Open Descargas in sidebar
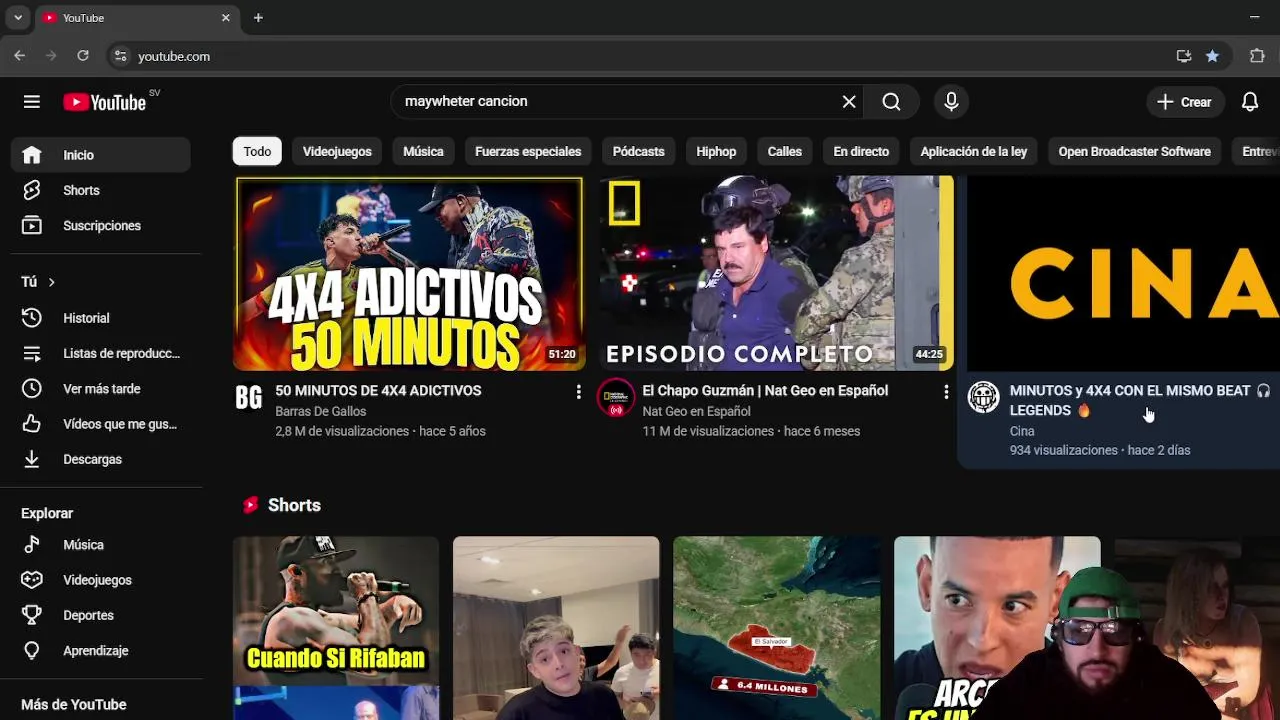The image size is (1280, 720). tap(100, 459)
